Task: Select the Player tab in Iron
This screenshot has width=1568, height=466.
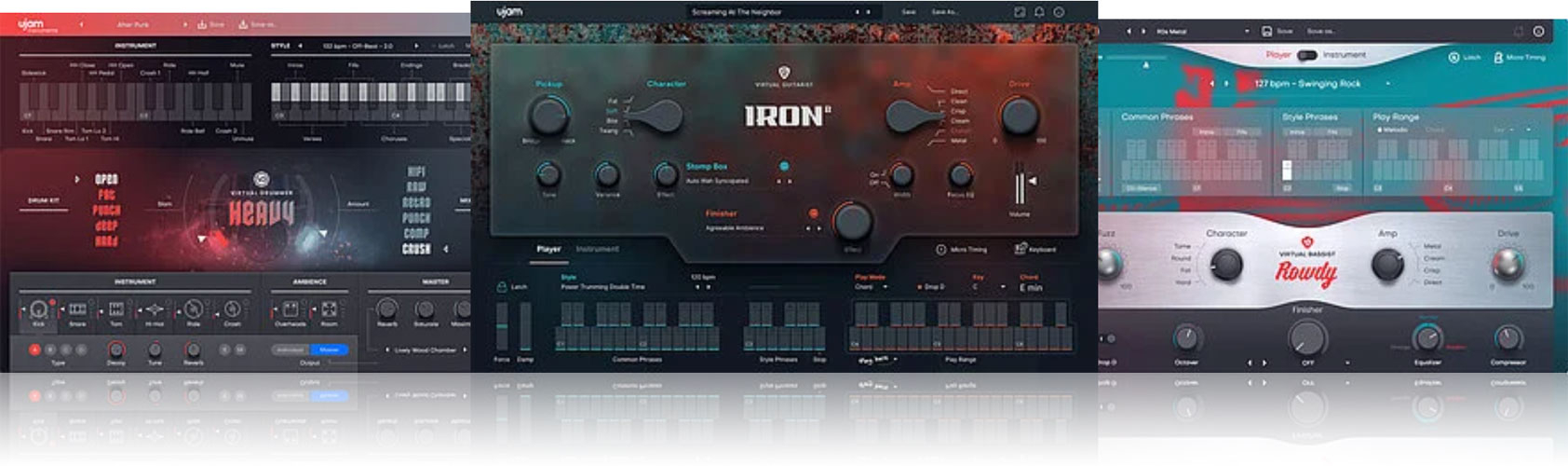Action: [548, 249]
